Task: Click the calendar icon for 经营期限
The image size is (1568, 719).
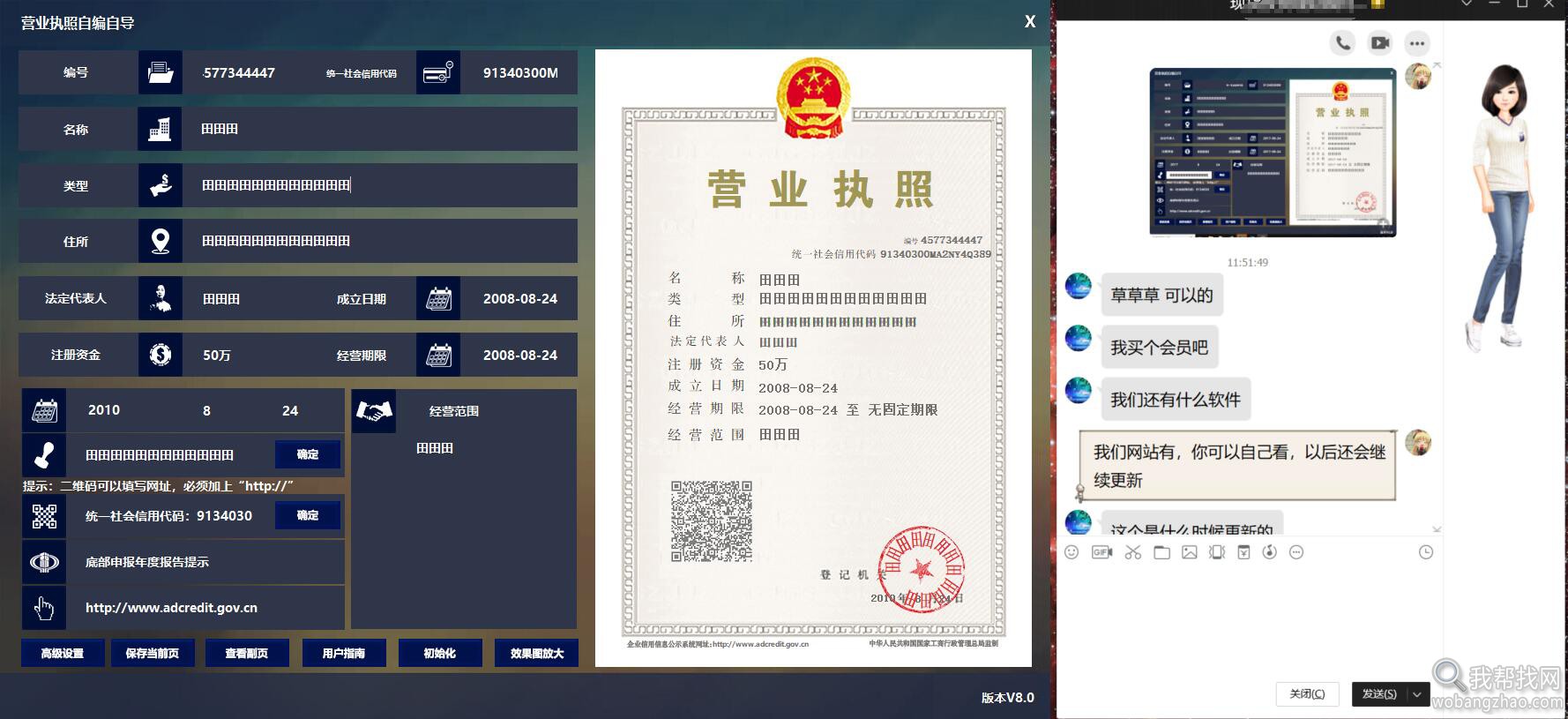Action: [438, 355]
